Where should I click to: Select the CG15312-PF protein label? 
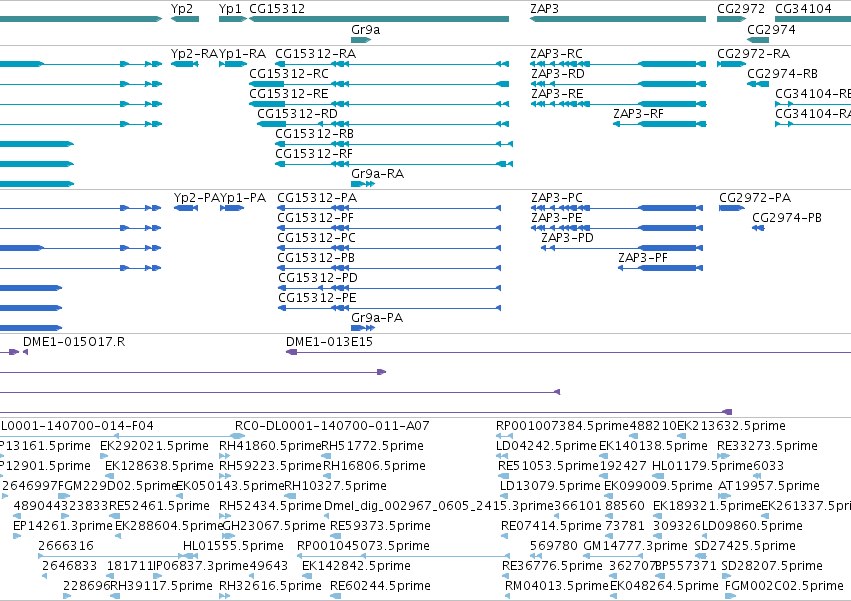315,218
